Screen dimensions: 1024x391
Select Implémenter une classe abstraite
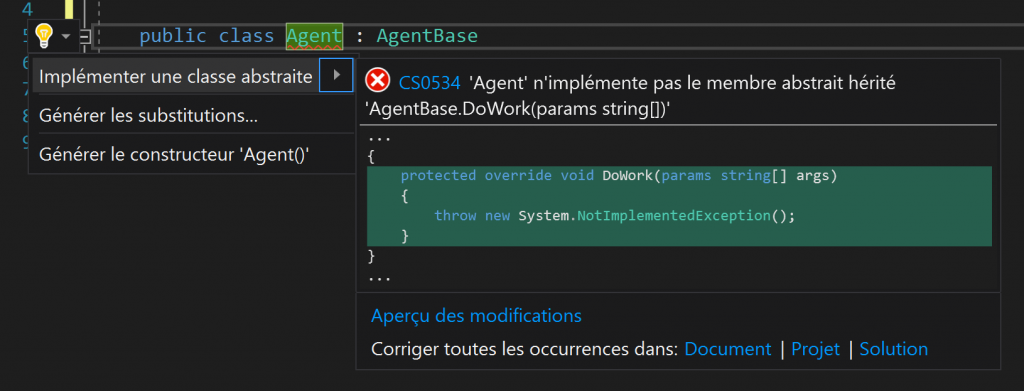pyautogui.click(x=176, y=76)
